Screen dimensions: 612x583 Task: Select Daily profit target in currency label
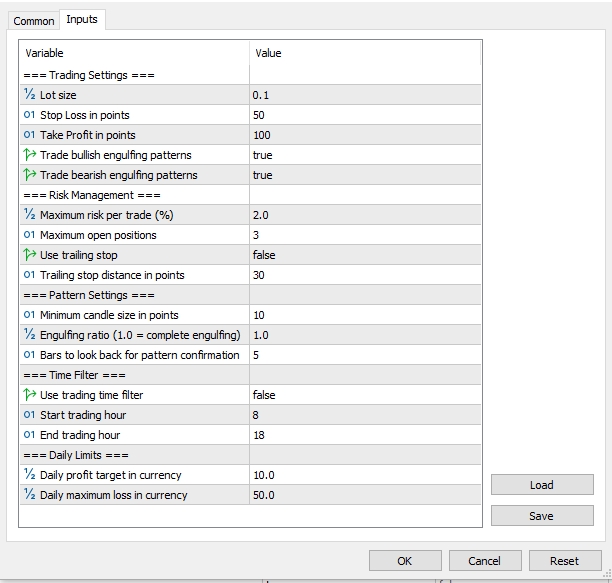(111, 475)
